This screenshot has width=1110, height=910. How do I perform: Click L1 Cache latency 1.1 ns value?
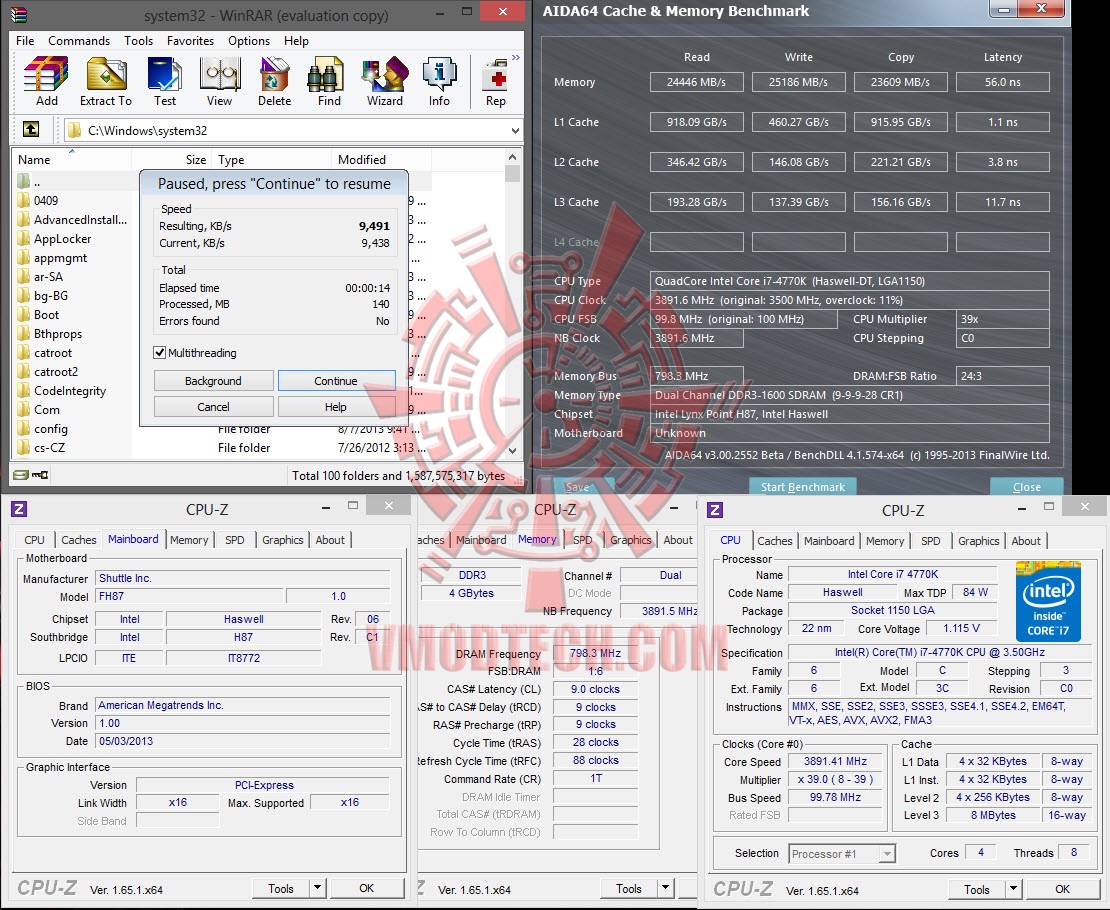pos(1002,123)
